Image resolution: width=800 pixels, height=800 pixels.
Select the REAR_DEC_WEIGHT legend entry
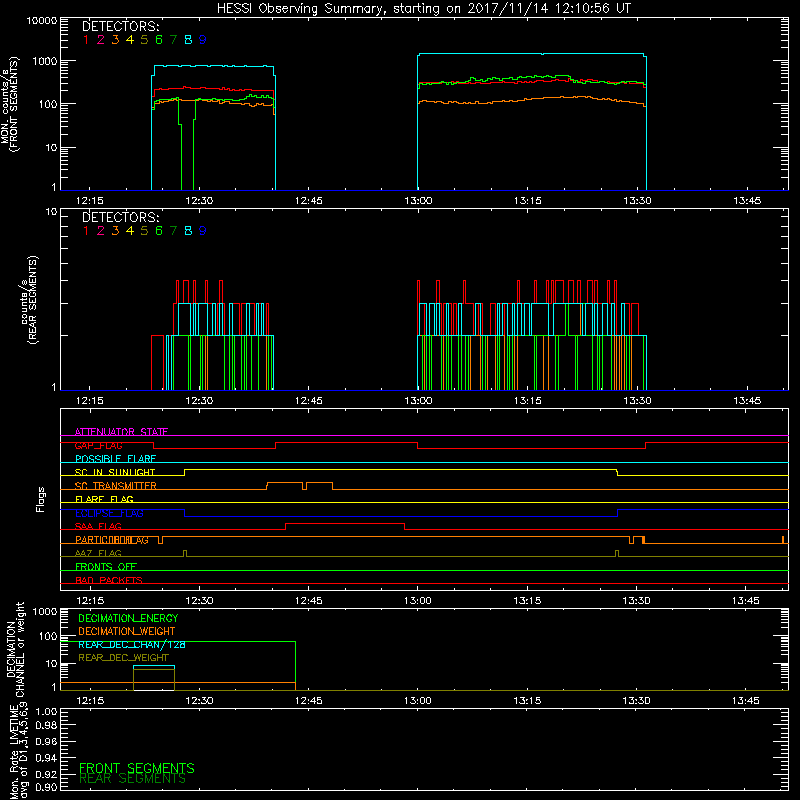123,658
